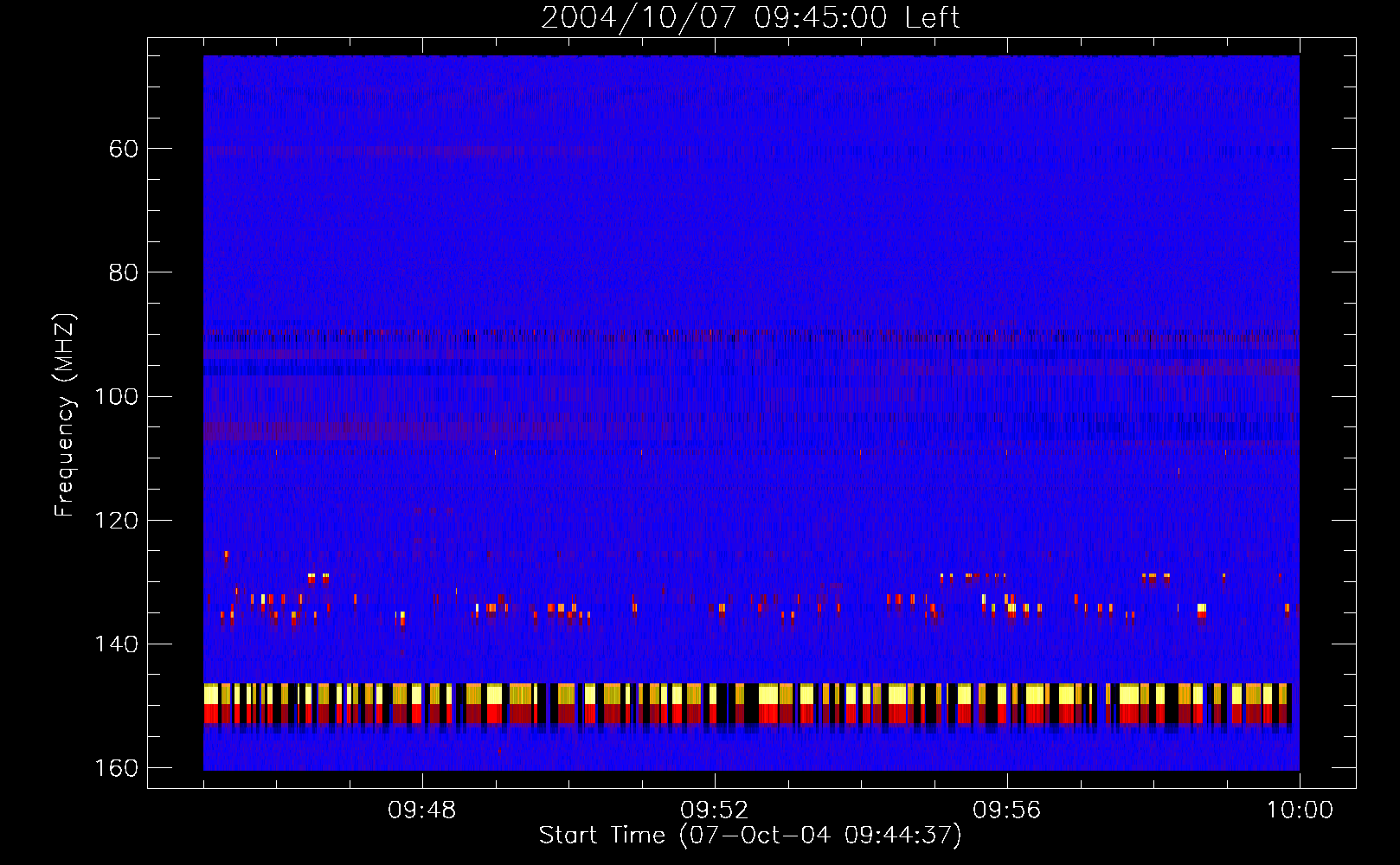This screenshot has height=865, width=1400.
Task: Click the 09:56 time tick label
Action: point(1007,811)
